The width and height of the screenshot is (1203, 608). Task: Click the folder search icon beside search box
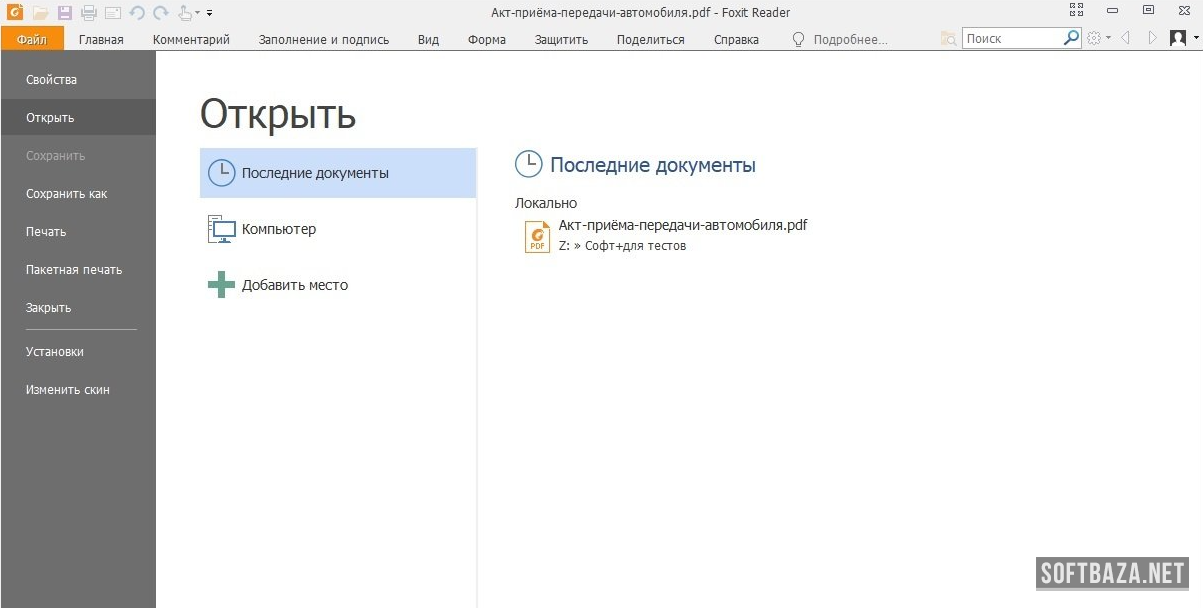(x=948, y=38)
